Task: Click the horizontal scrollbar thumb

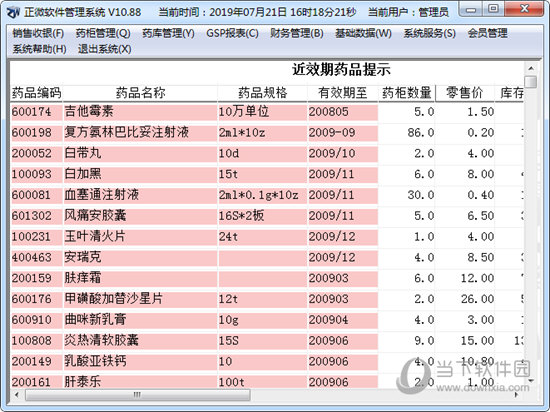Action: pos(138,395)
